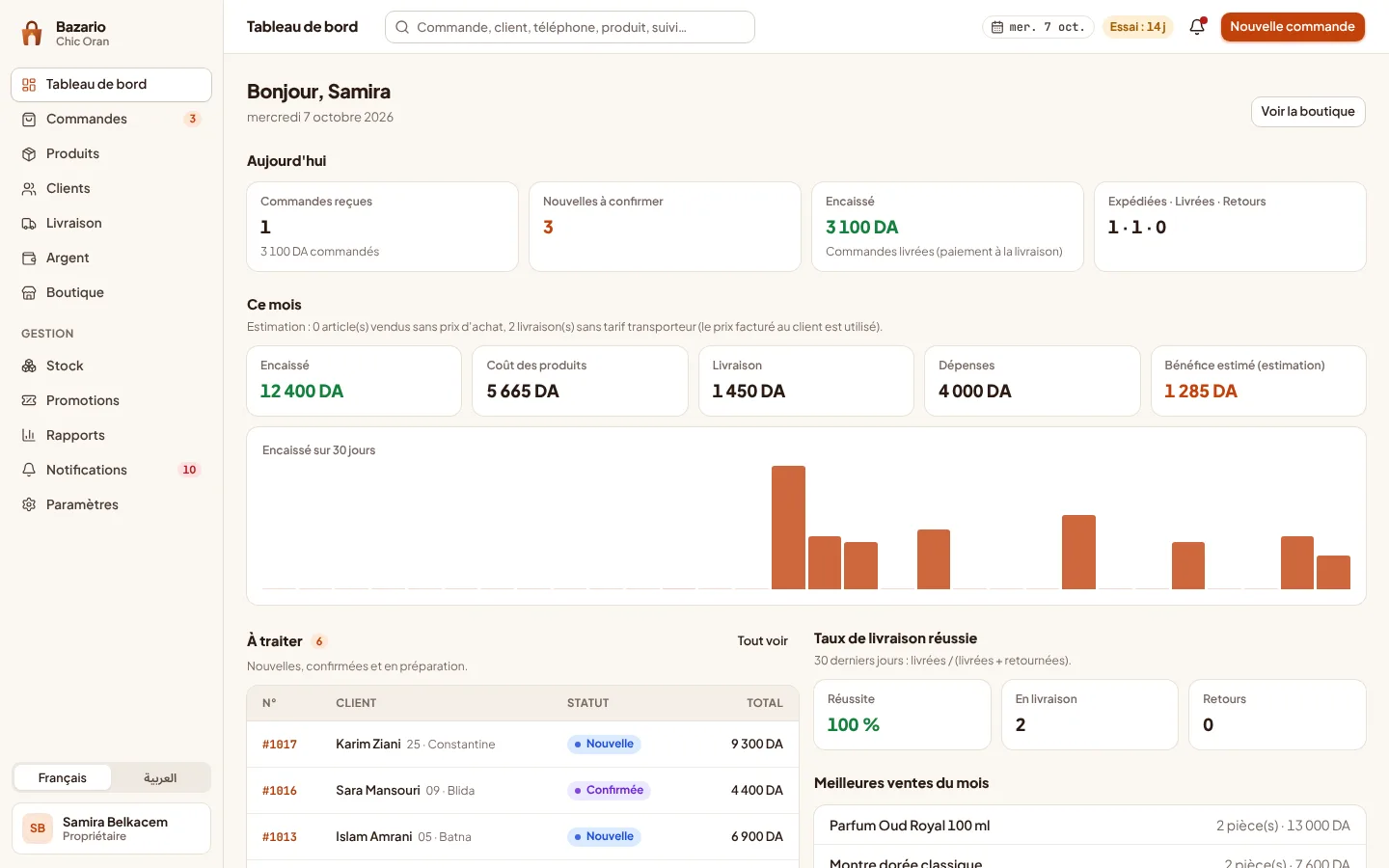Click the Argent wallet icon
1389x868 pixels.
[x=29, y=258]
